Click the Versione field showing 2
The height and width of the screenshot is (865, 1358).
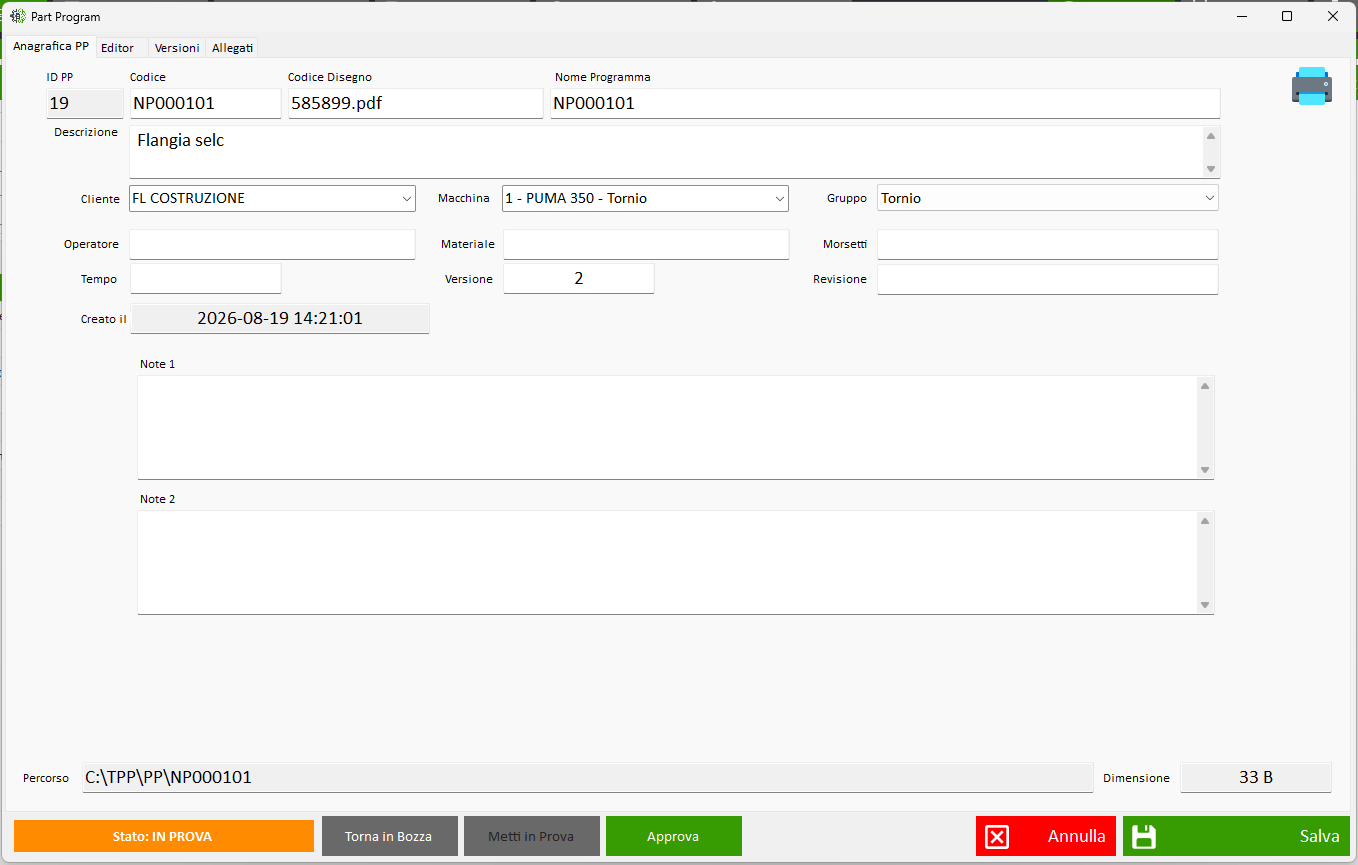[x=579, y=279]
